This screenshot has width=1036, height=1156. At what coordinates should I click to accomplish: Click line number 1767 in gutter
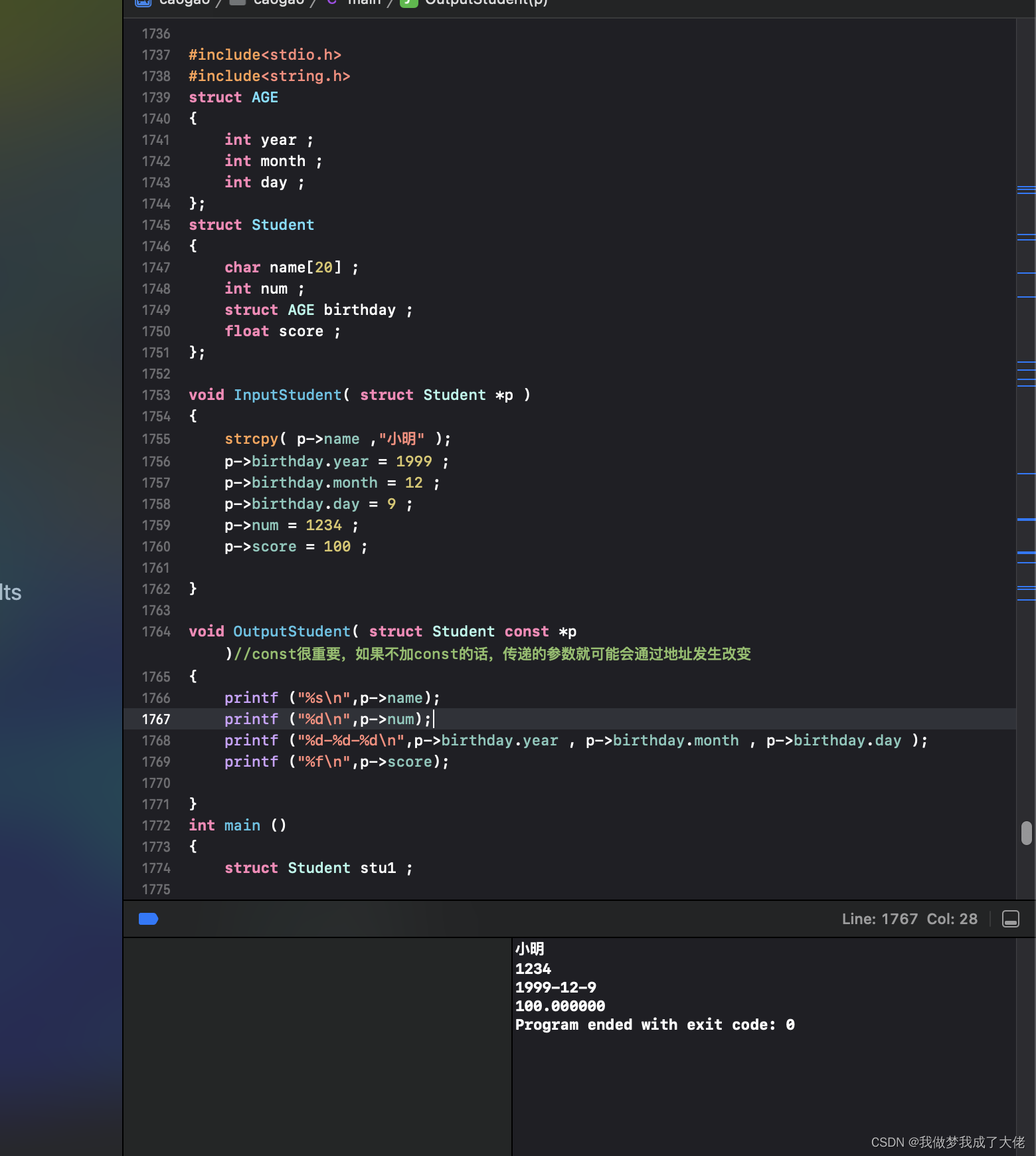[156, 720]
